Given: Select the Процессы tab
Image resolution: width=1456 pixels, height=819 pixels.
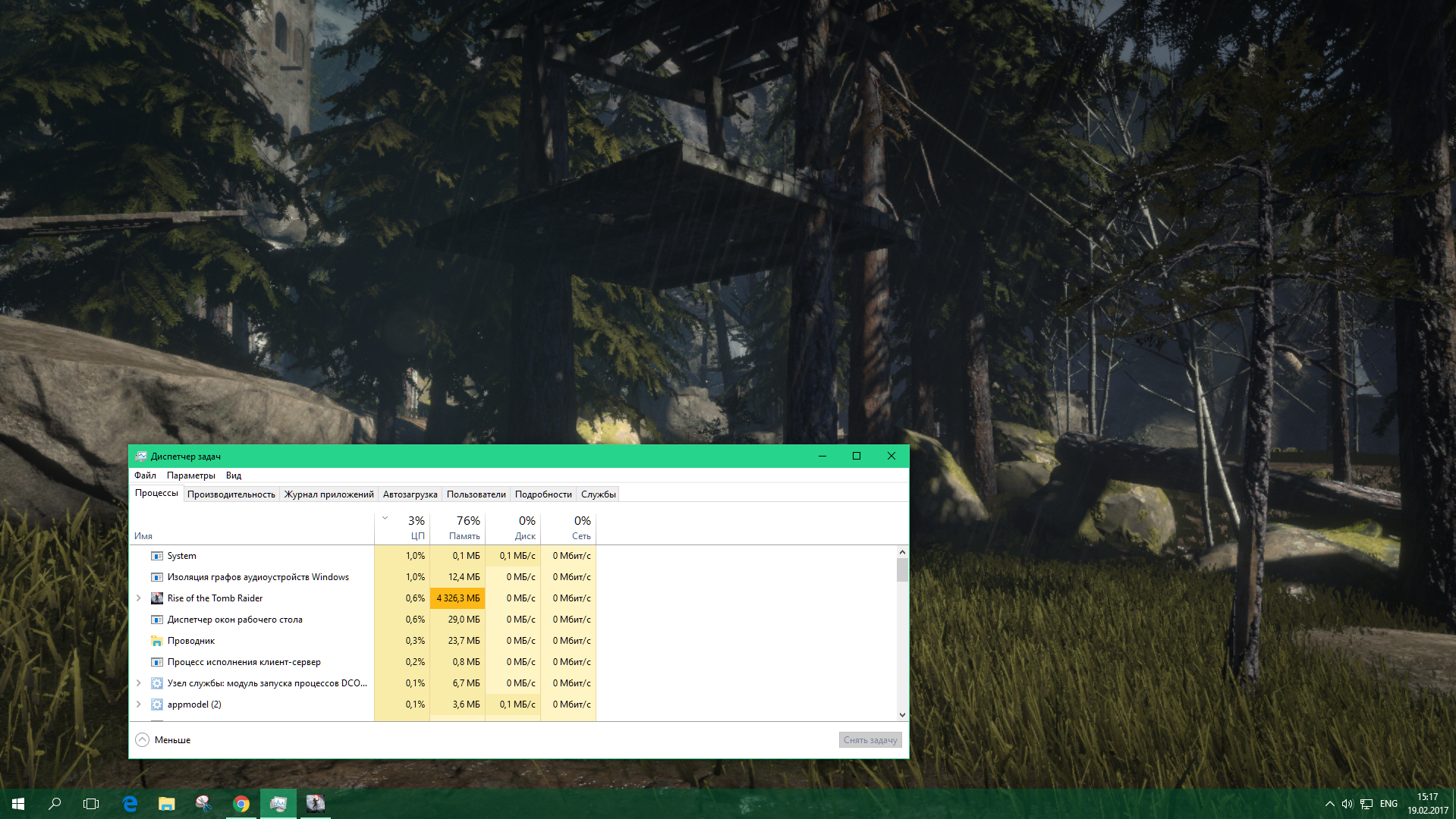Looking at the screenshot, I should click(x=156, y=493).
